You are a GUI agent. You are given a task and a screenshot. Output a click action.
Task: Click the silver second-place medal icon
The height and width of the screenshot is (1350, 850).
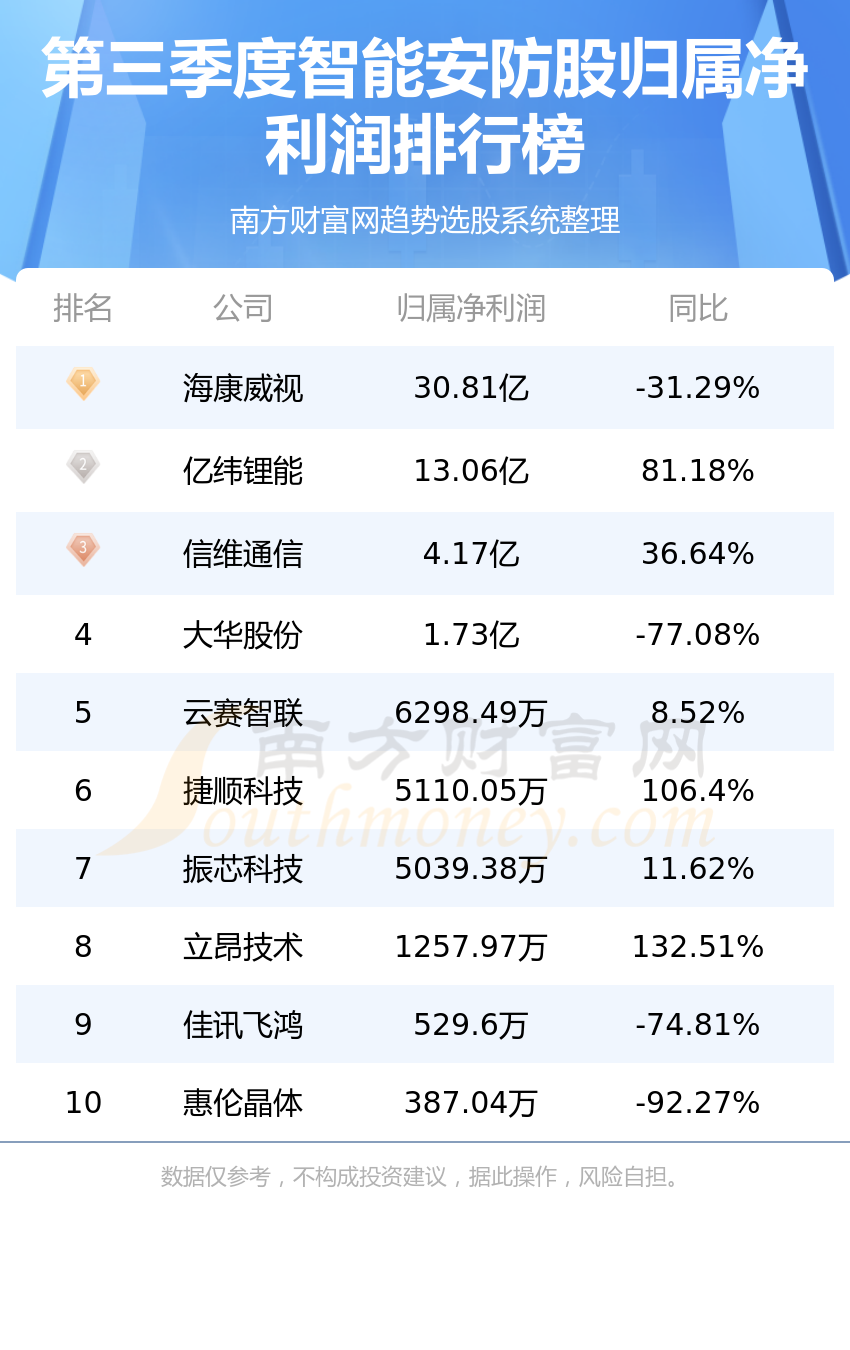pos(83,467)
